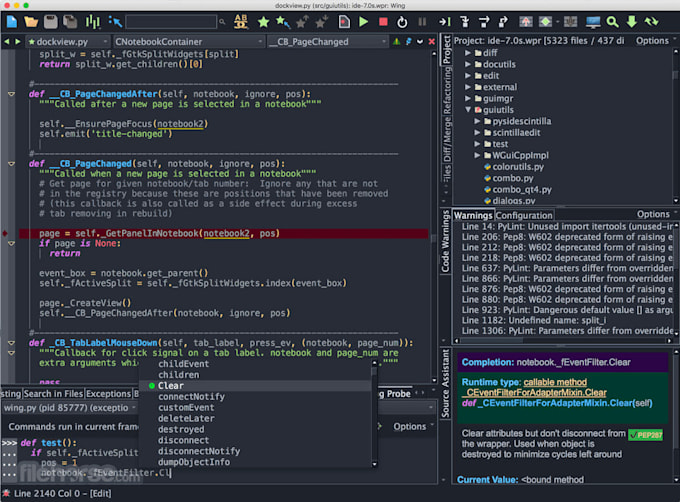The width and height of the screenshot is (680, 502).
Task: Navigate back with the green left arrow
Action: (x=7, y=42)
